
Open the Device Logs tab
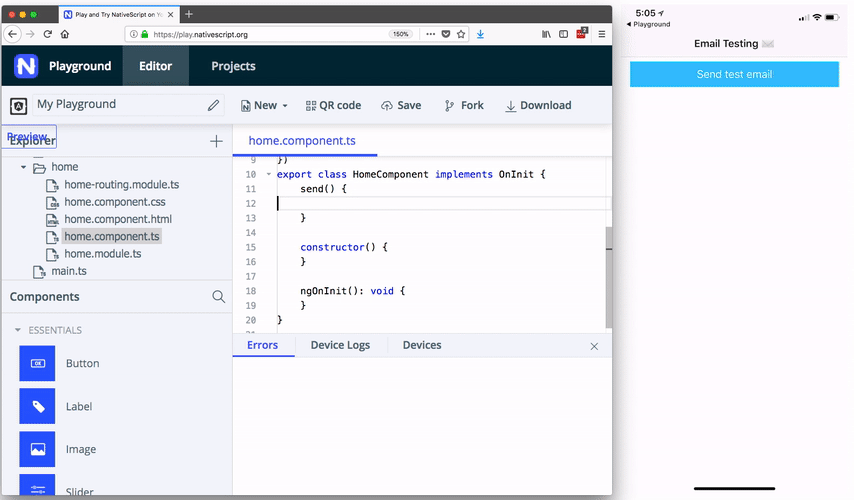coord(340,345)
